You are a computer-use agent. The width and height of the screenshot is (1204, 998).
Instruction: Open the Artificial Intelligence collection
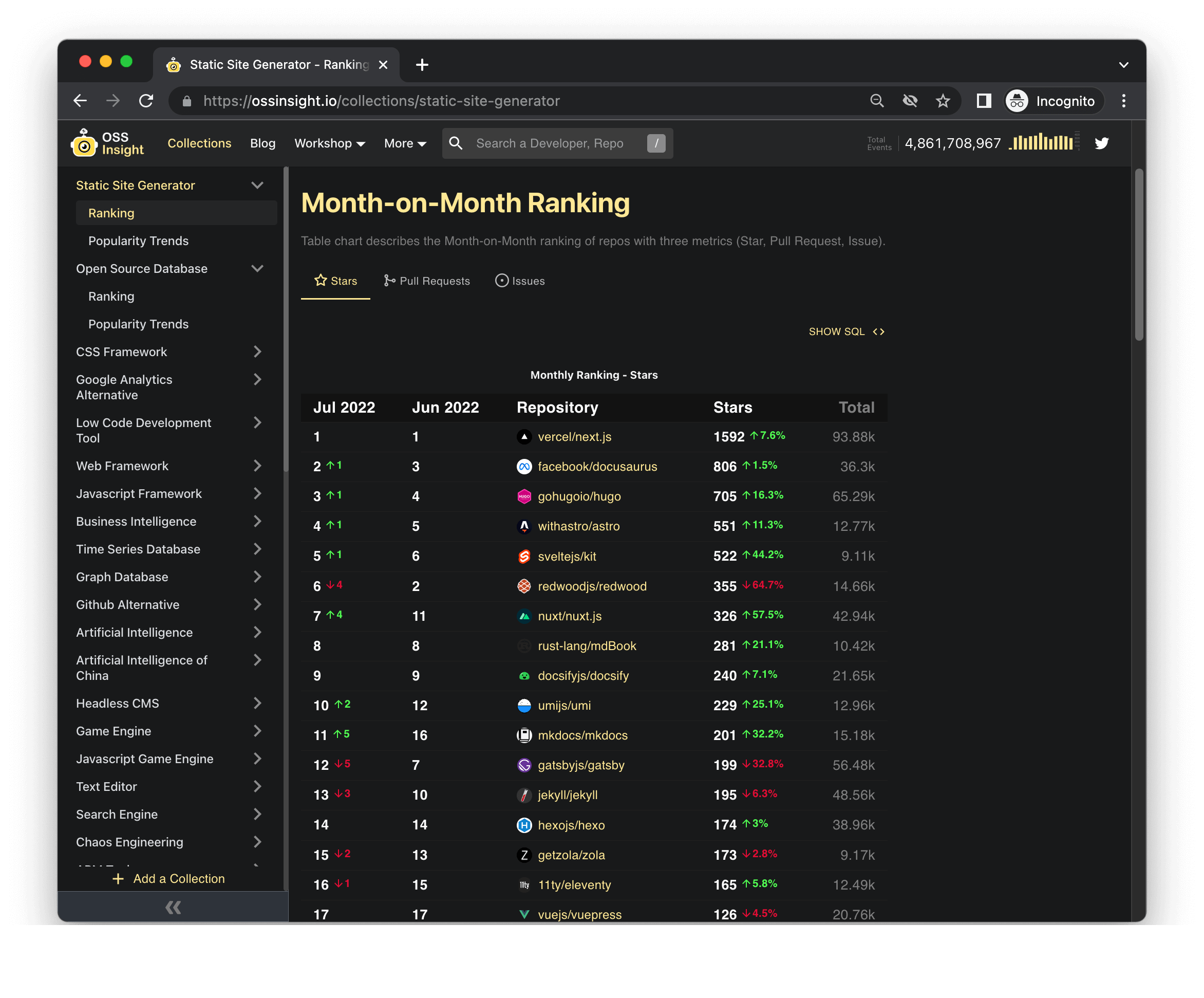134,632
